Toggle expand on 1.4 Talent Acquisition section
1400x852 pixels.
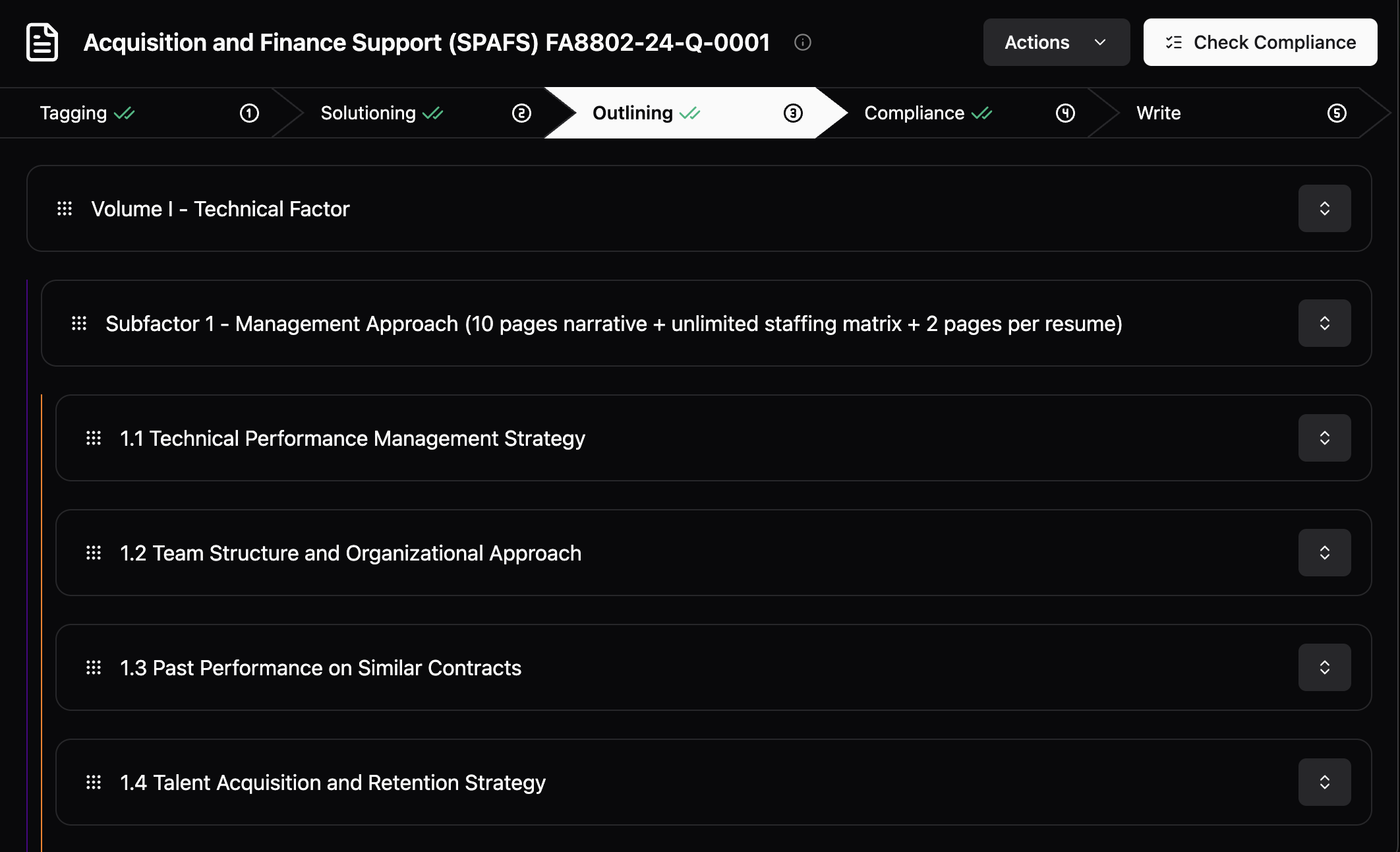point(1324,782)
